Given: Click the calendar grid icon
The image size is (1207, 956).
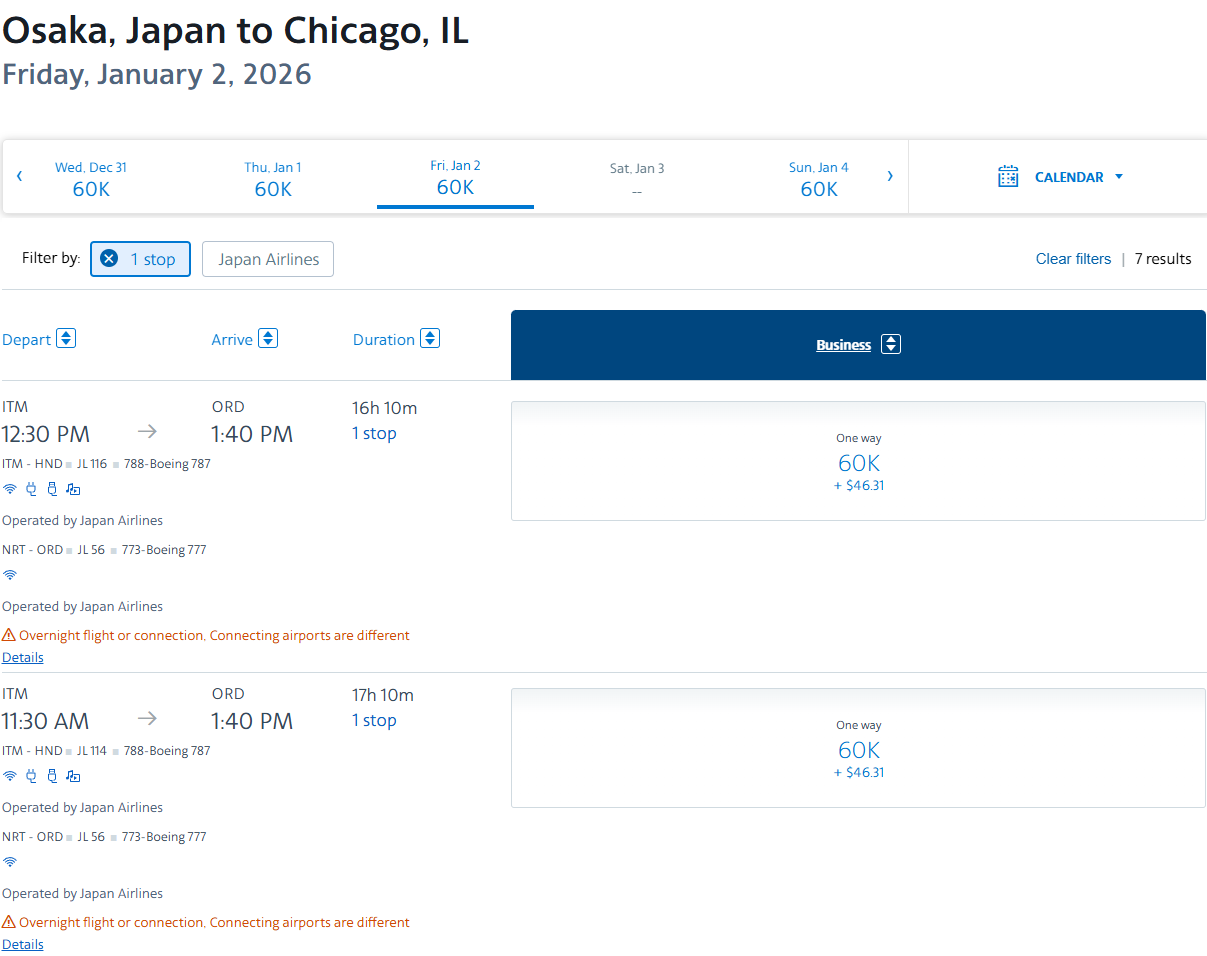Looking at the screenshot, I should [x=1008, y=177].
